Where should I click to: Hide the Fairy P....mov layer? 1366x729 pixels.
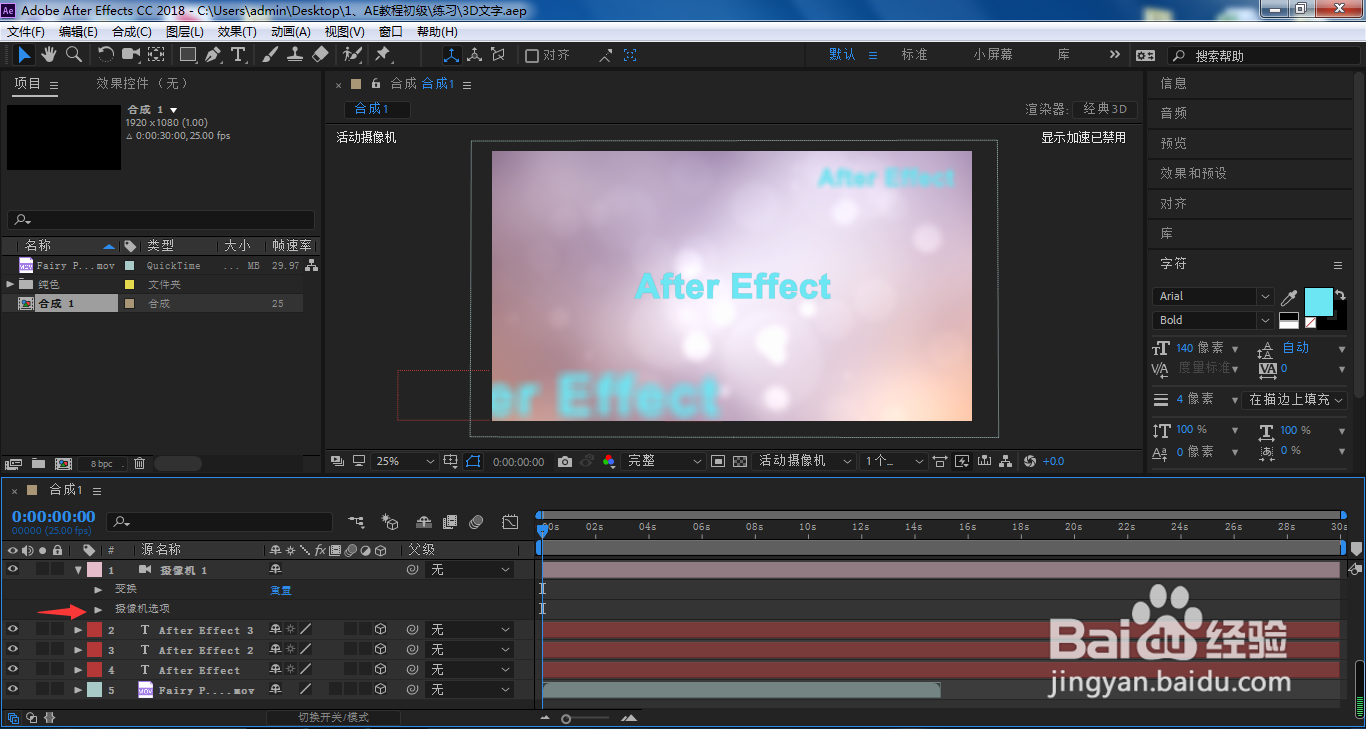pos(13,689)
